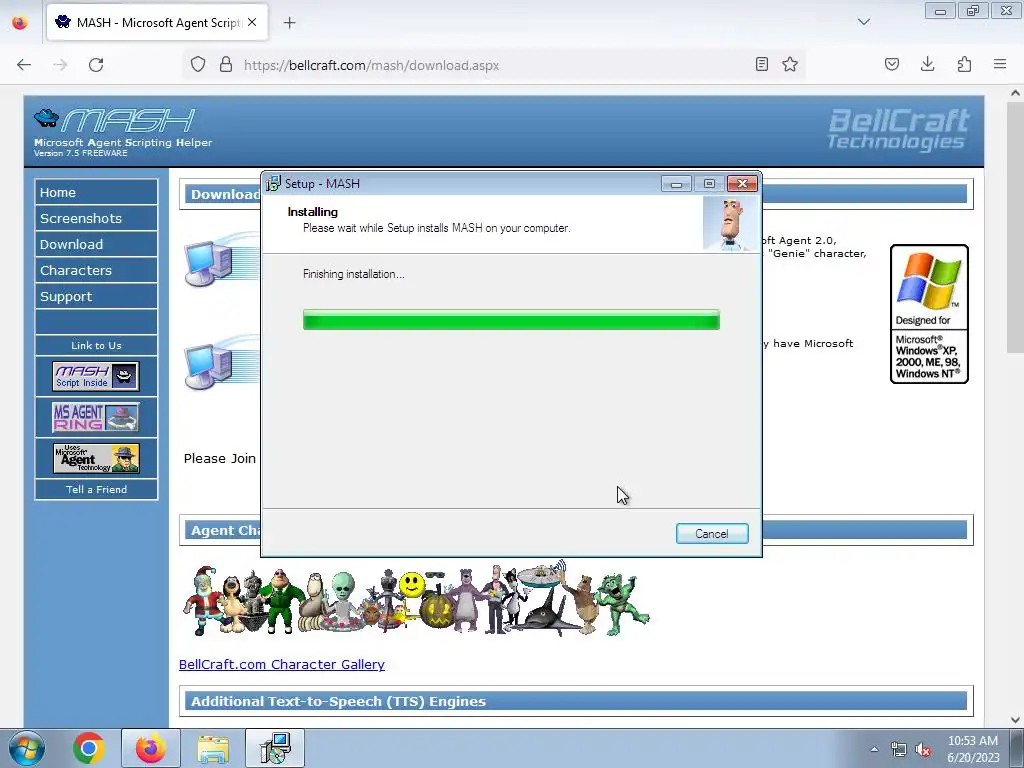Click the scrollbar down arrow
The width and height of the screenshot is (1024, 768).
click(x=1015, y=720)
